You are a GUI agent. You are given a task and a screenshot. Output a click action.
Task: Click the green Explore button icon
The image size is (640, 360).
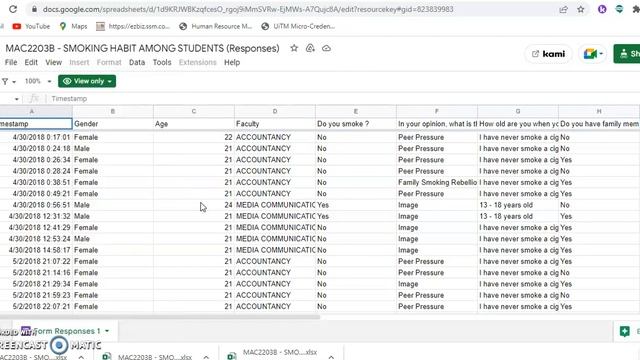tap(624, 331)
